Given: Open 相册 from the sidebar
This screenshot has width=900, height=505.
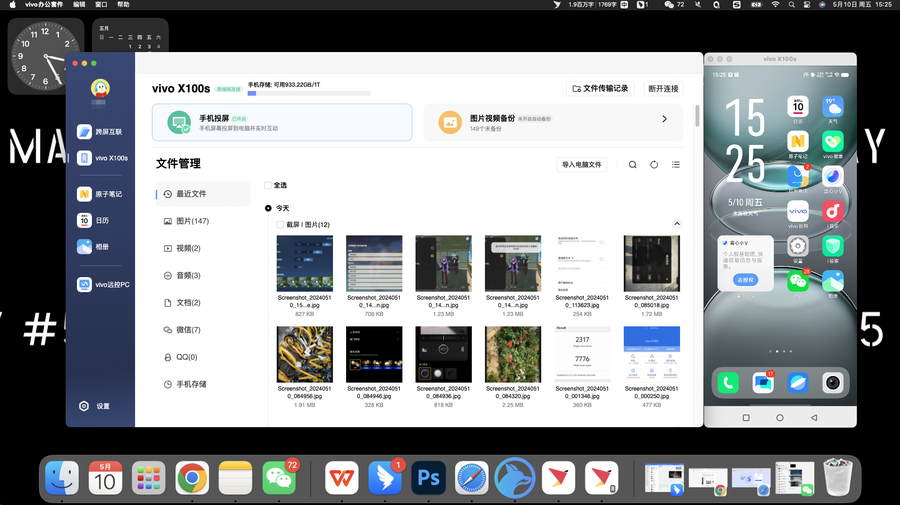Looking at the screenshot, I should [93, 247].
